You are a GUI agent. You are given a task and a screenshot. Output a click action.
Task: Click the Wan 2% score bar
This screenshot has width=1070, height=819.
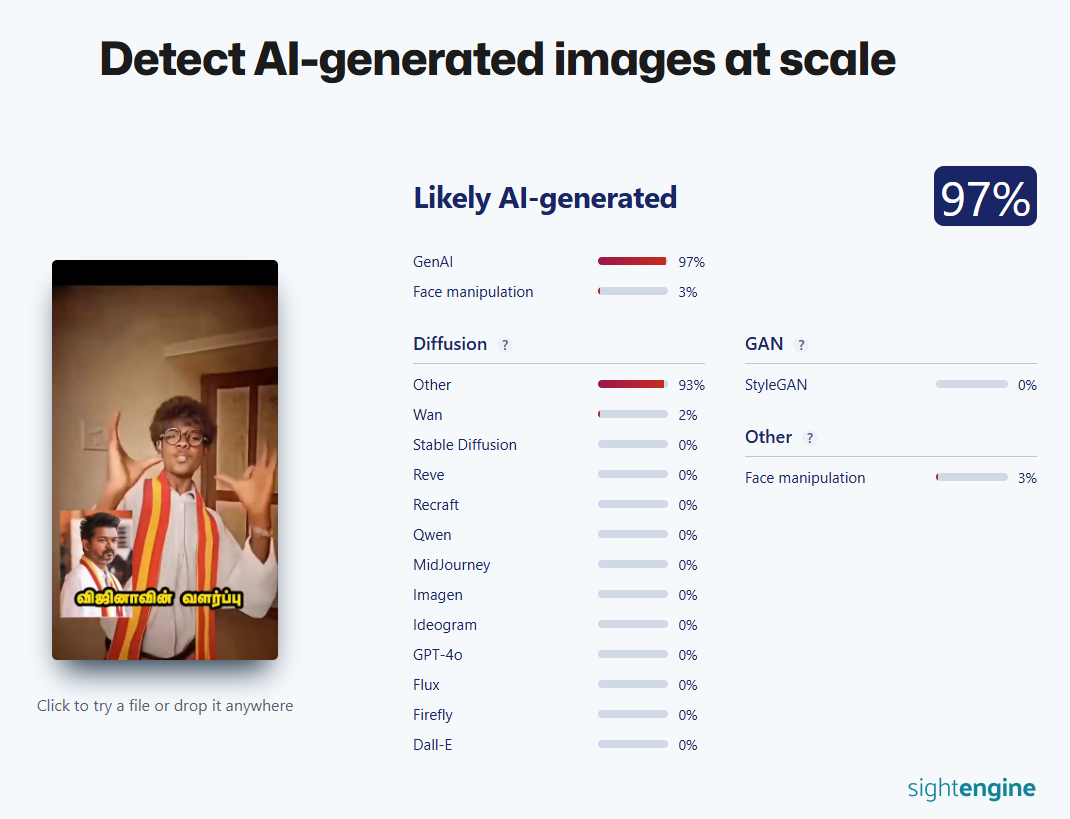632,414
